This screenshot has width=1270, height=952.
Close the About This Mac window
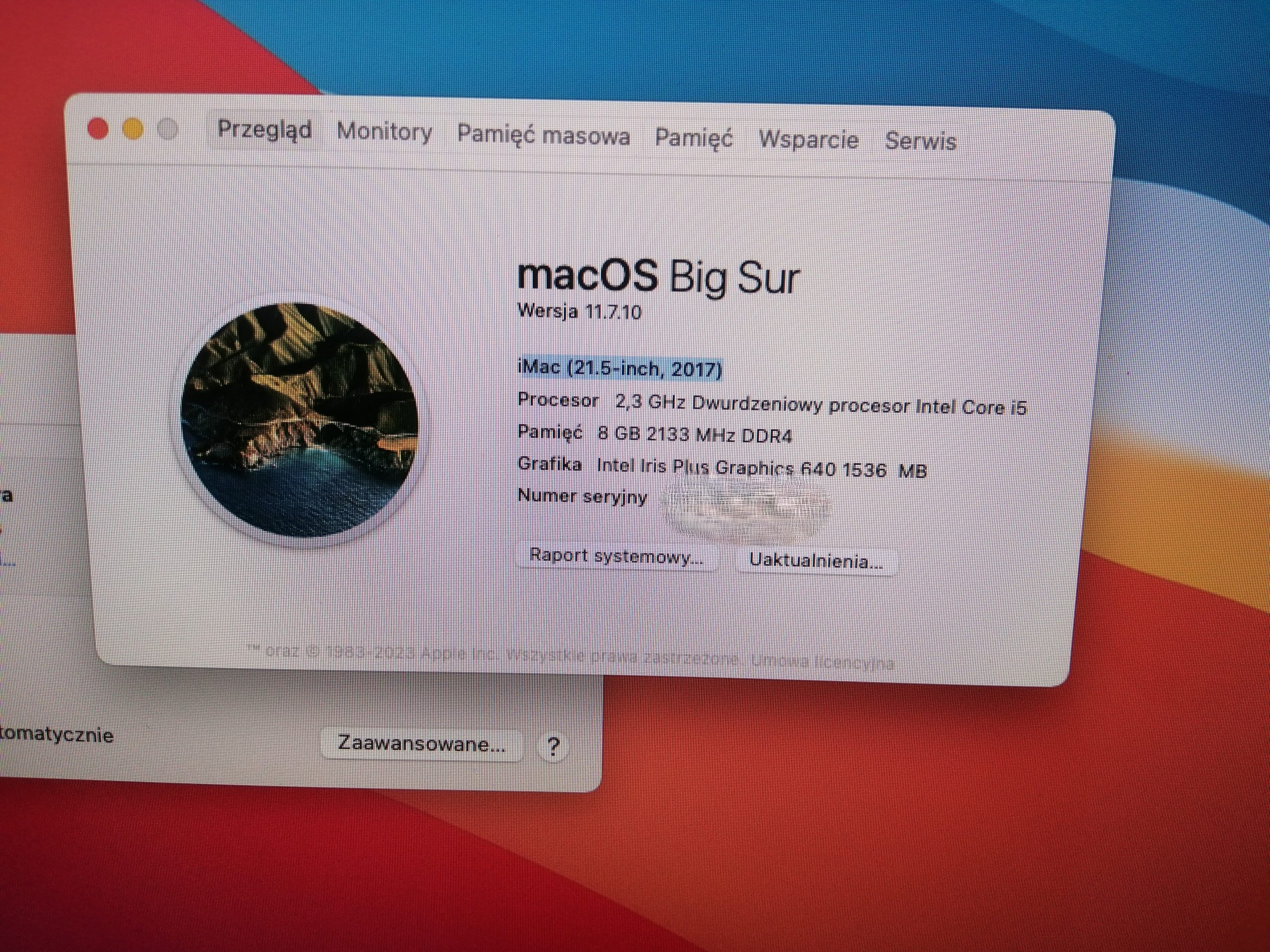(98, 128)
